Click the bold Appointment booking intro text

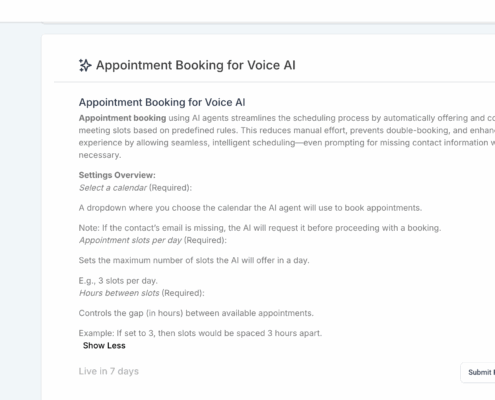click(122, 118)
